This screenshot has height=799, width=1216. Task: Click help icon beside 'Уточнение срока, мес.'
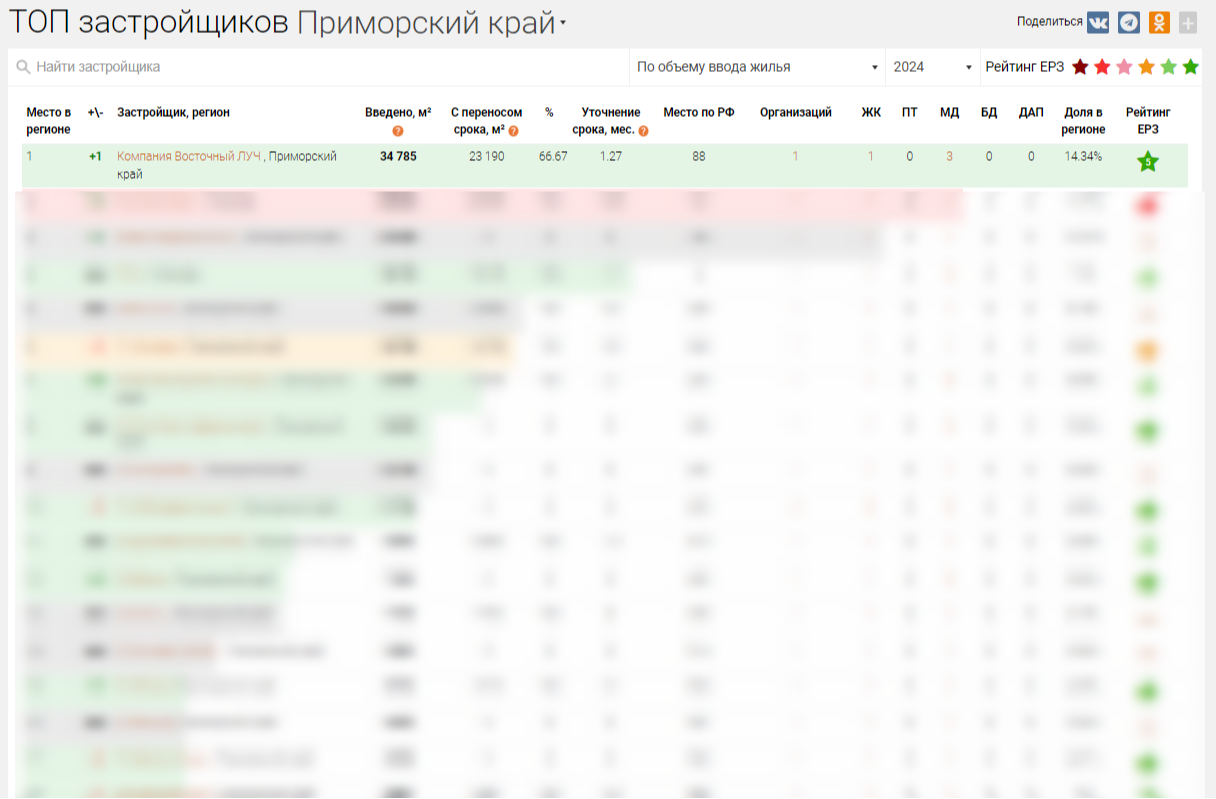coord(643,131)
